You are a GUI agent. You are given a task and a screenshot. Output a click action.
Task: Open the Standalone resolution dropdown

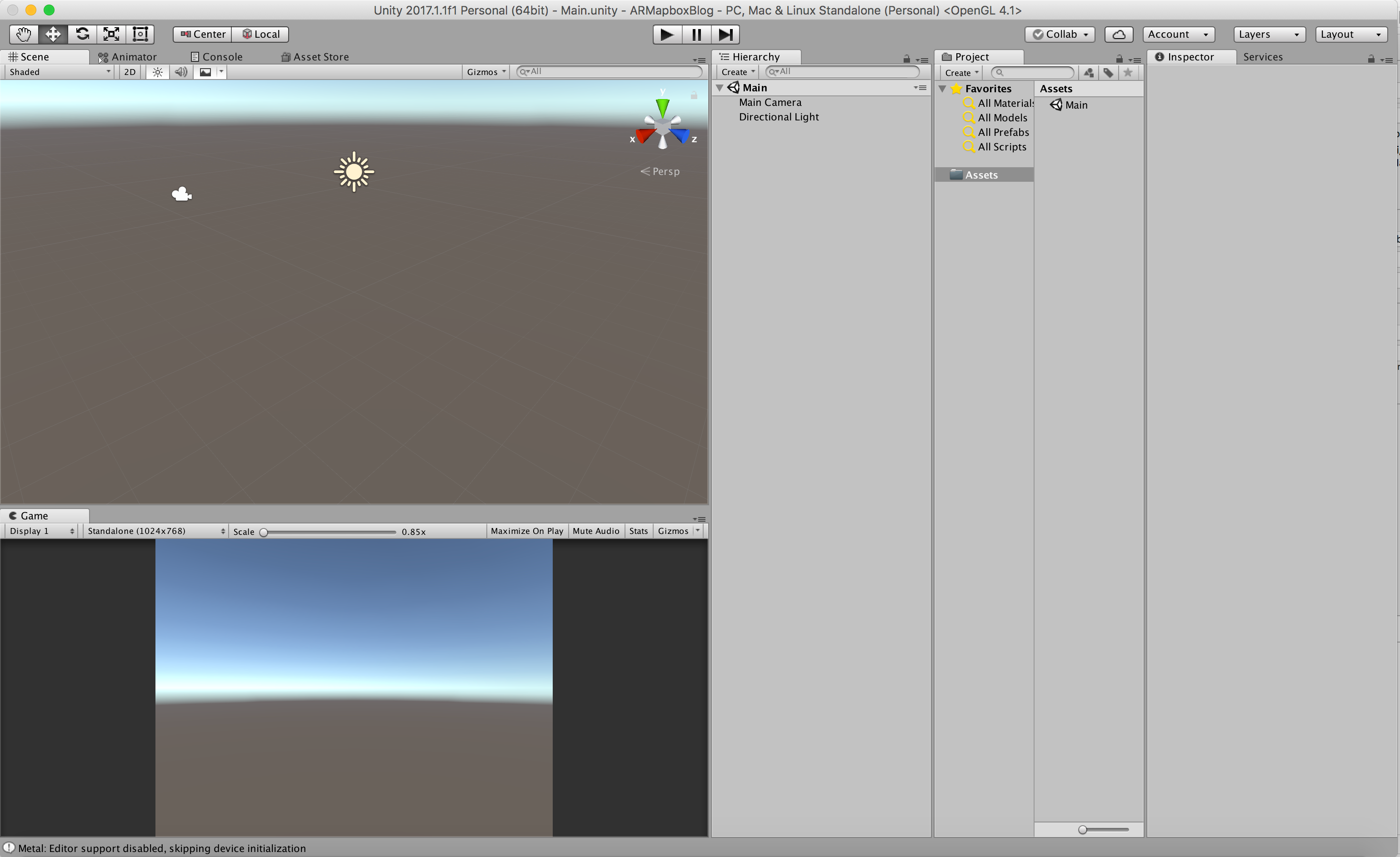tap(155, 531)
